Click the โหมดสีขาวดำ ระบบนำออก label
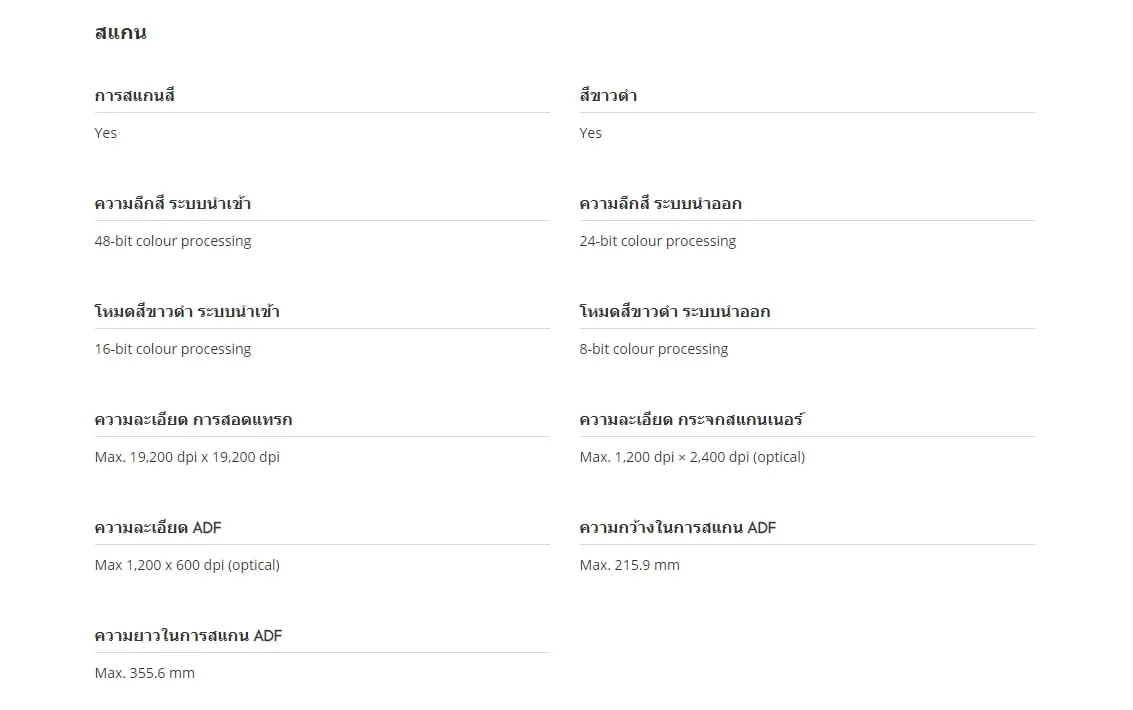The height and width of the screenshot is (710, 1133). 675,312
